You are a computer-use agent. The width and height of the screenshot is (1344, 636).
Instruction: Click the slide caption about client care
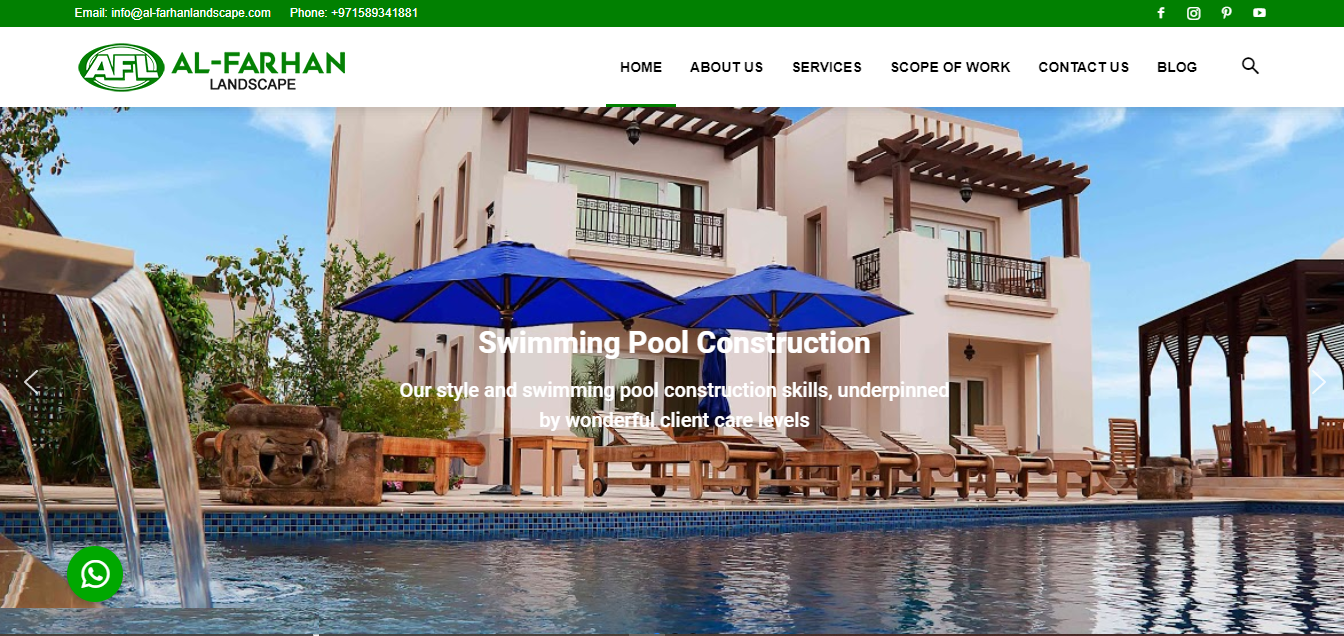click(x=674, y=405)
